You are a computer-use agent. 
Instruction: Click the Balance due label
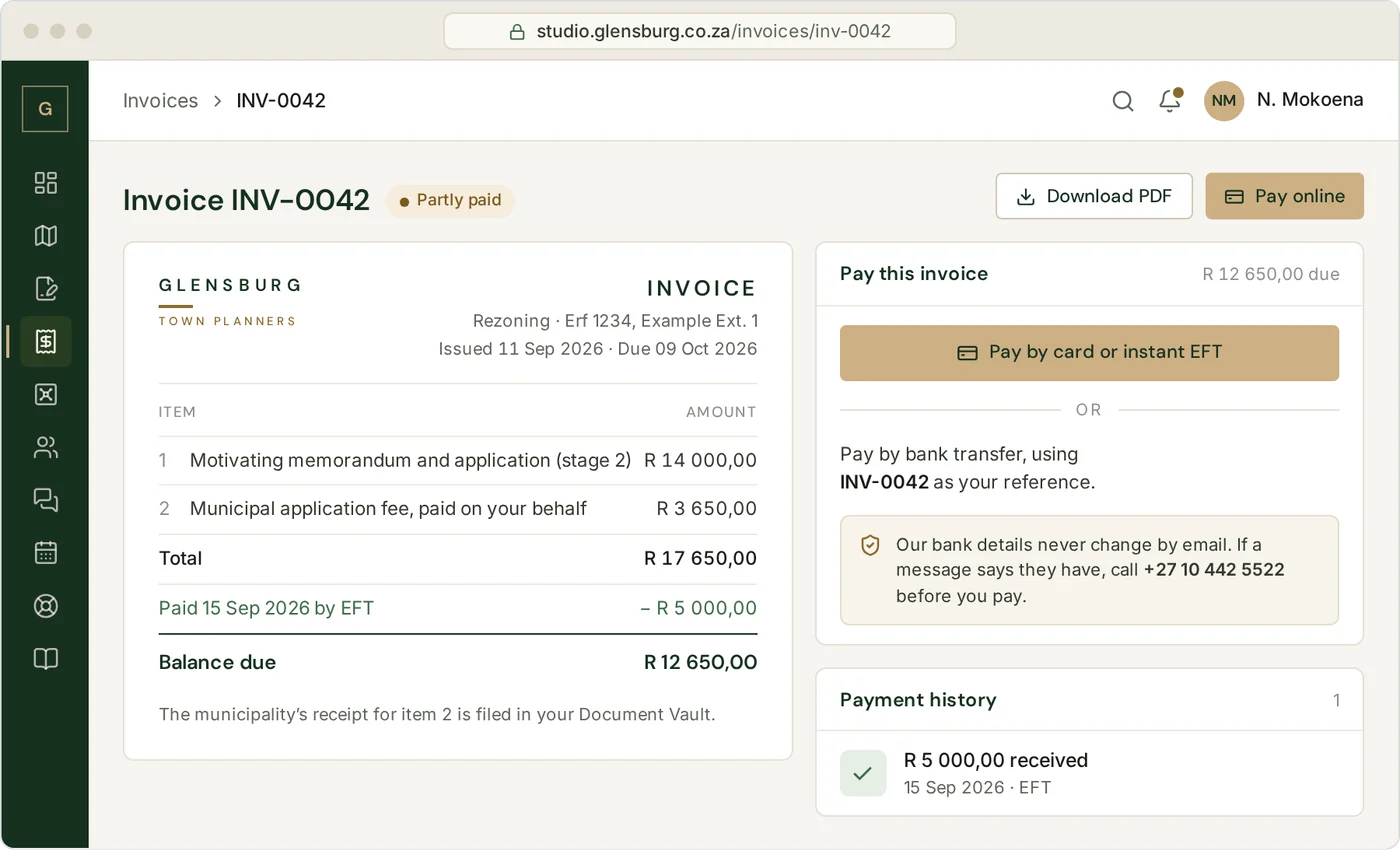(x=217, y=663)
